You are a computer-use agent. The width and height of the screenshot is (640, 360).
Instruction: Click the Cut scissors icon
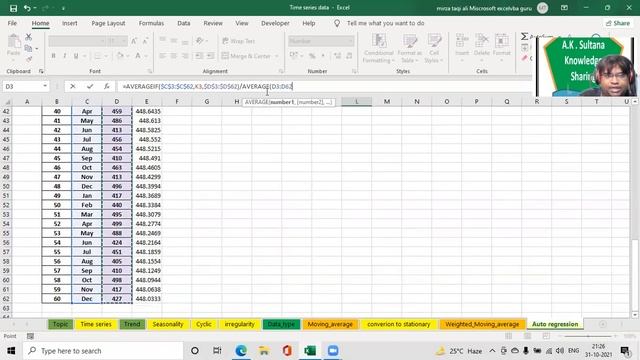28,38
